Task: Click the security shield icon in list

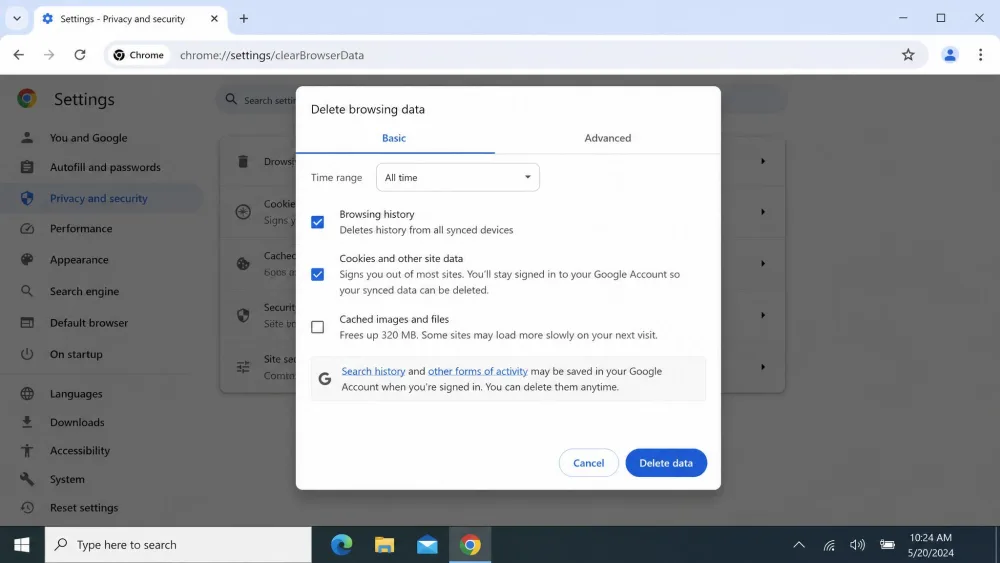Action: pyautogui.click(x=243, y=315)
